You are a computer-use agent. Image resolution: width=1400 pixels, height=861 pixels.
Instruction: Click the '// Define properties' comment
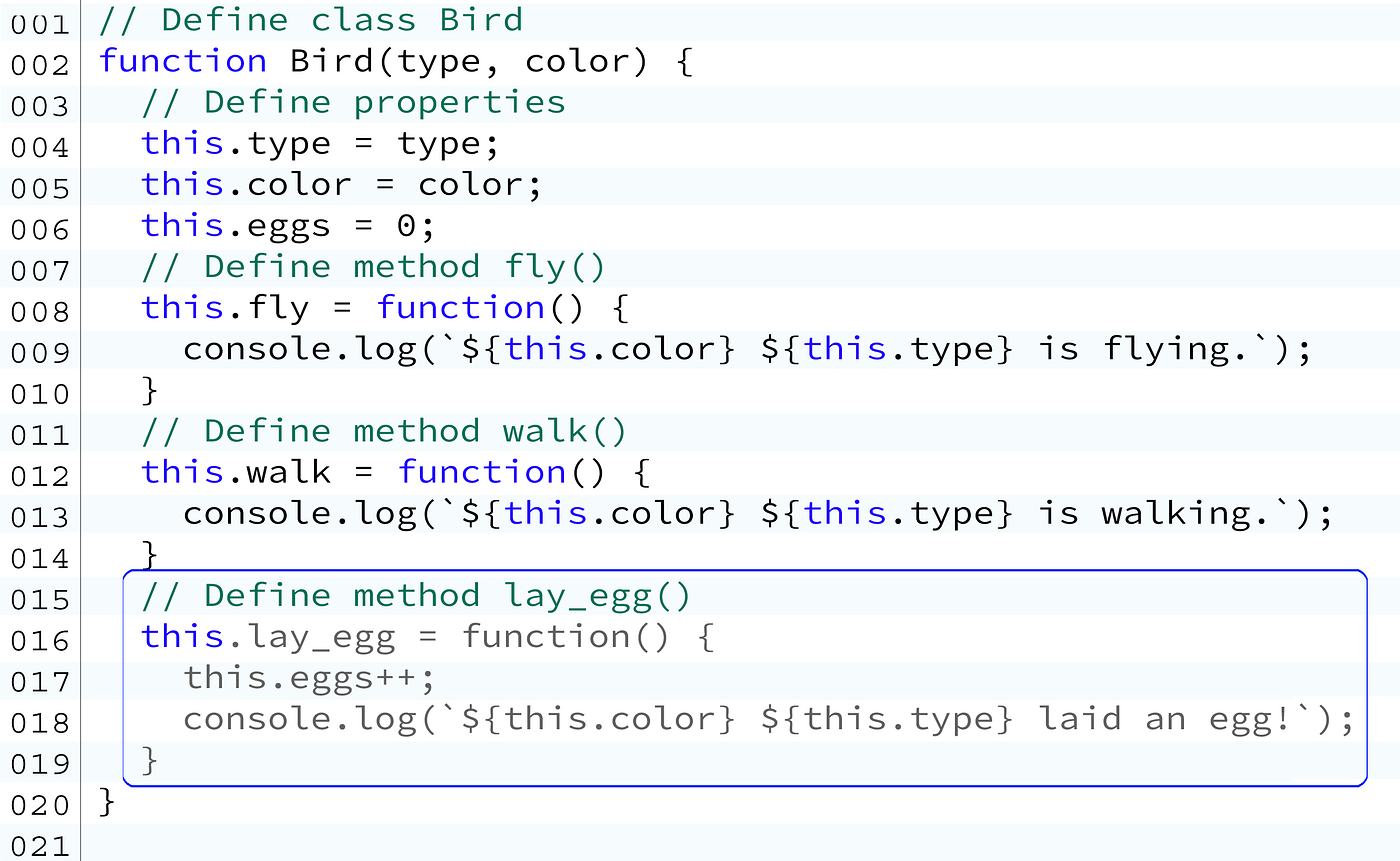[x=353, y=104]
